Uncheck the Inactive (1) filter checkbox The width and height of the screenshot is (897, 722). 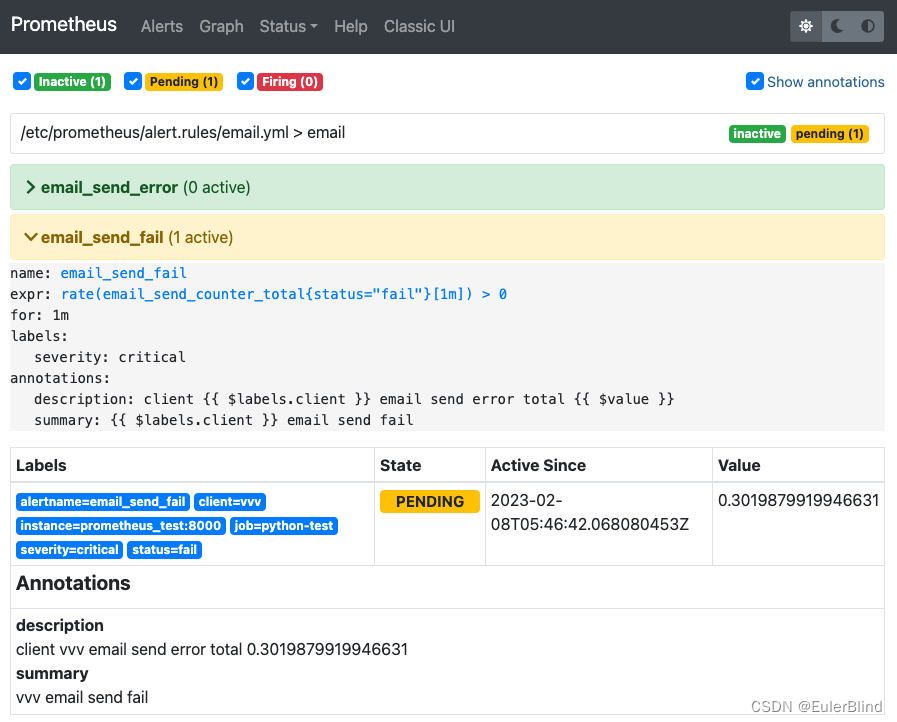[x=22, y=82]
